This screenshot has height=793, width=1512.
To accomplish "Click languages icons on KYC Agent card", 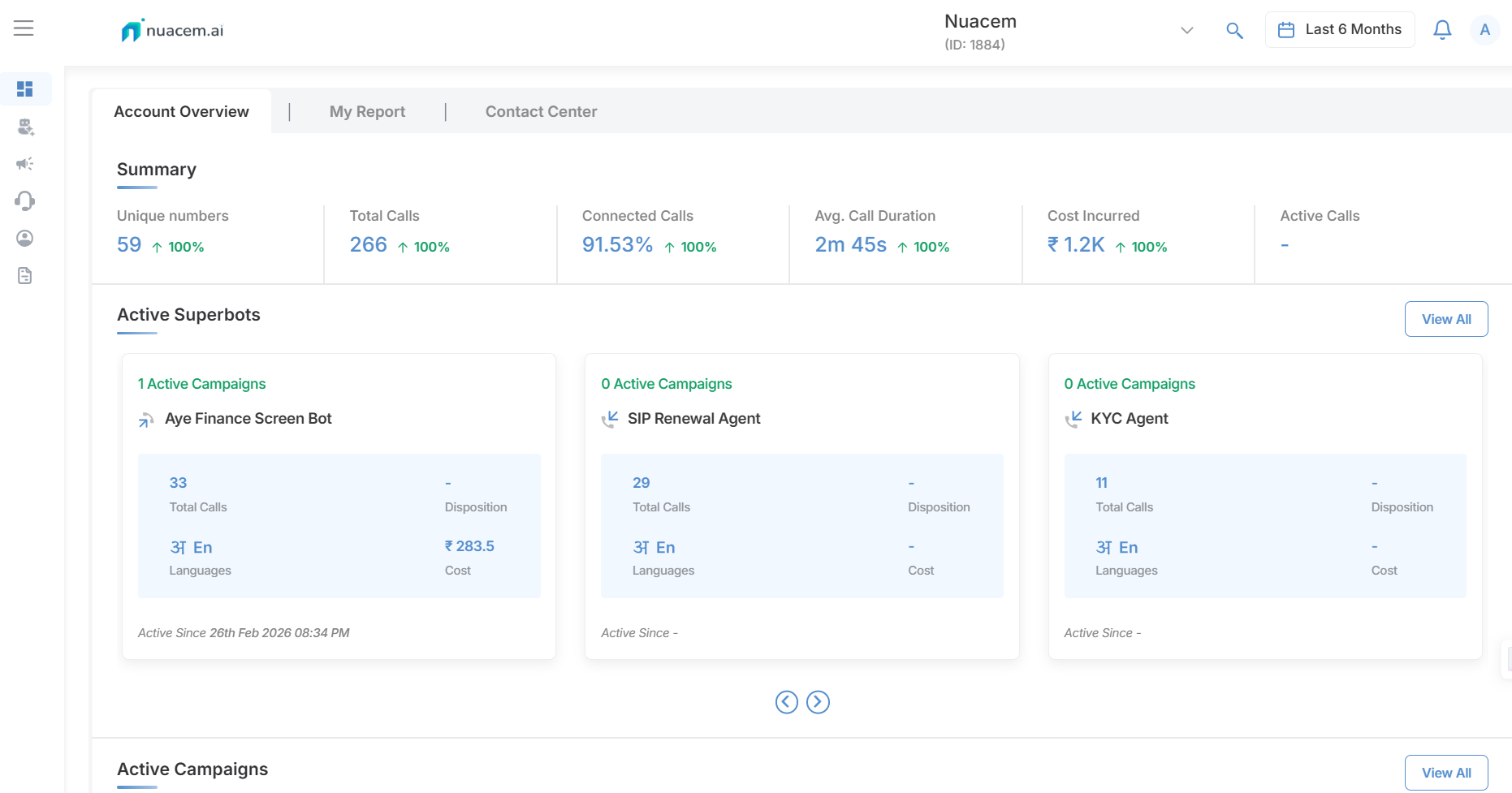I will click(1117, 548).
